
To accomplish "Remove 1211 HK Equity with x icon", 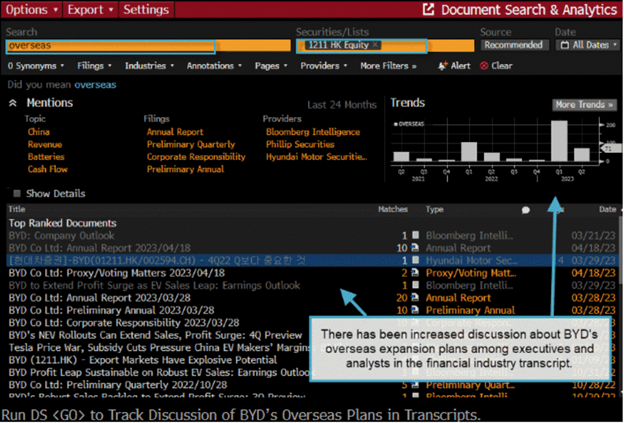I will pos(375,45).
